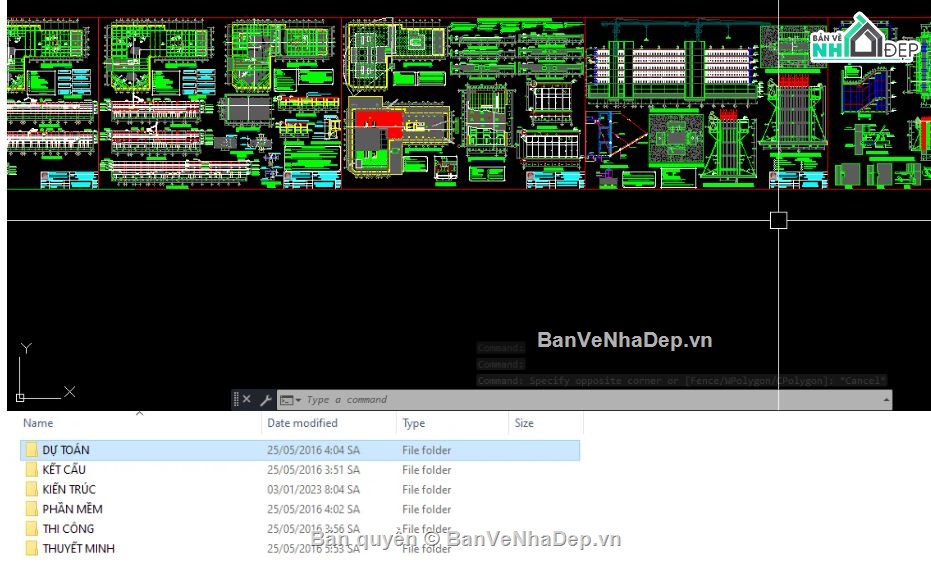Open the recent commands dropdown
The width and height of the screenshot is (931, 567).
click(x=290, y=400)
